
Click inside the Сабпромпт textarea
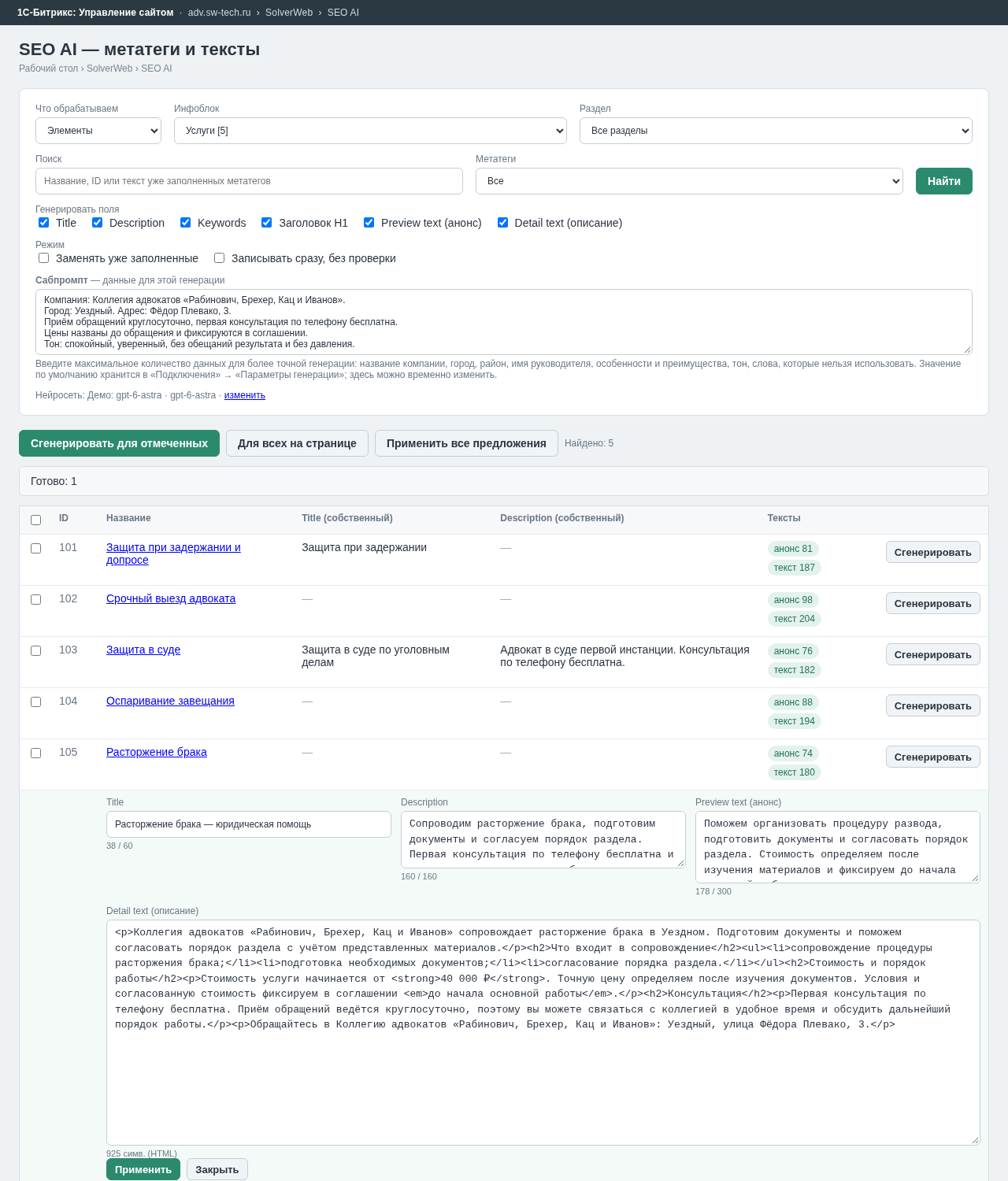point(504,322)
